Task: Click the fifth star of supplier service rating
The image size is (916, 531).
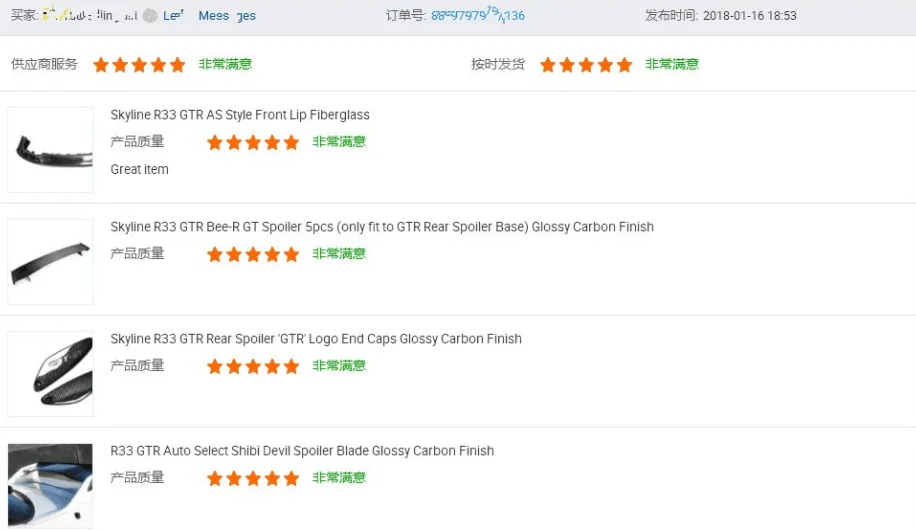Action: pos(178,65)
